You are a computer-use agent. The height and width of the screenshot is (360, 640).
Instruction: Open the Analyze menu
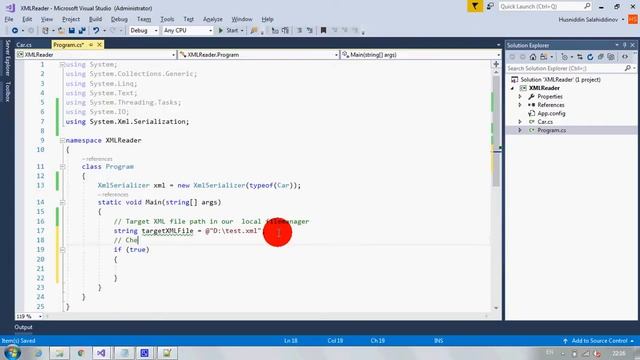[213, 19]
